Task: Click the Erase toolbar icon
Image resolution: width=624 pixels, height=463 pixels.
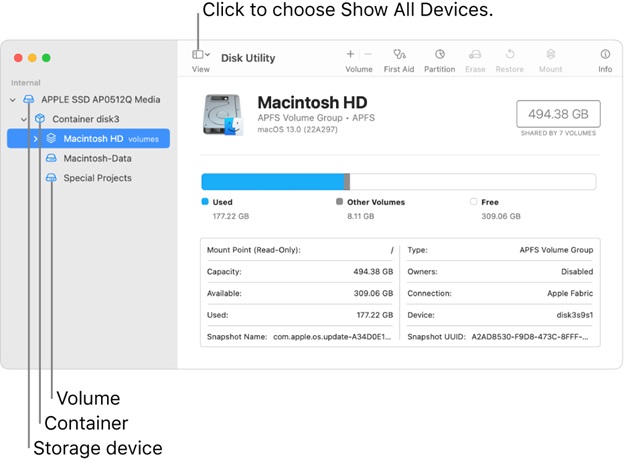Action: point(475,55)
